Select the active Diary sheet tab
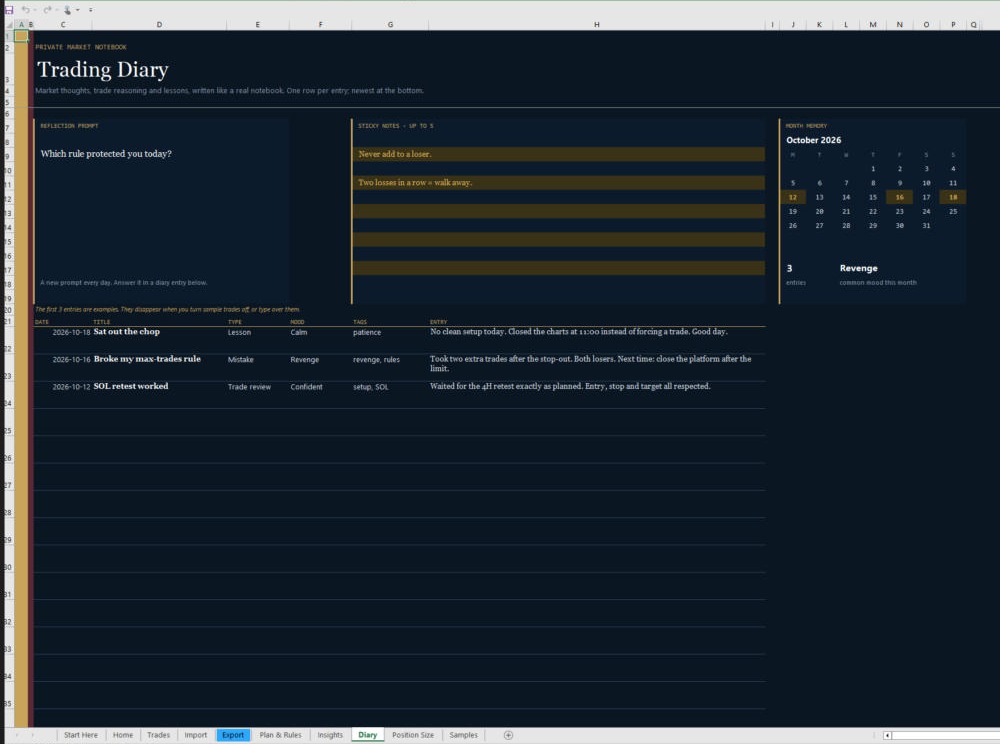The width and height of the screenshot is (1000, 744). pos(367,735)
